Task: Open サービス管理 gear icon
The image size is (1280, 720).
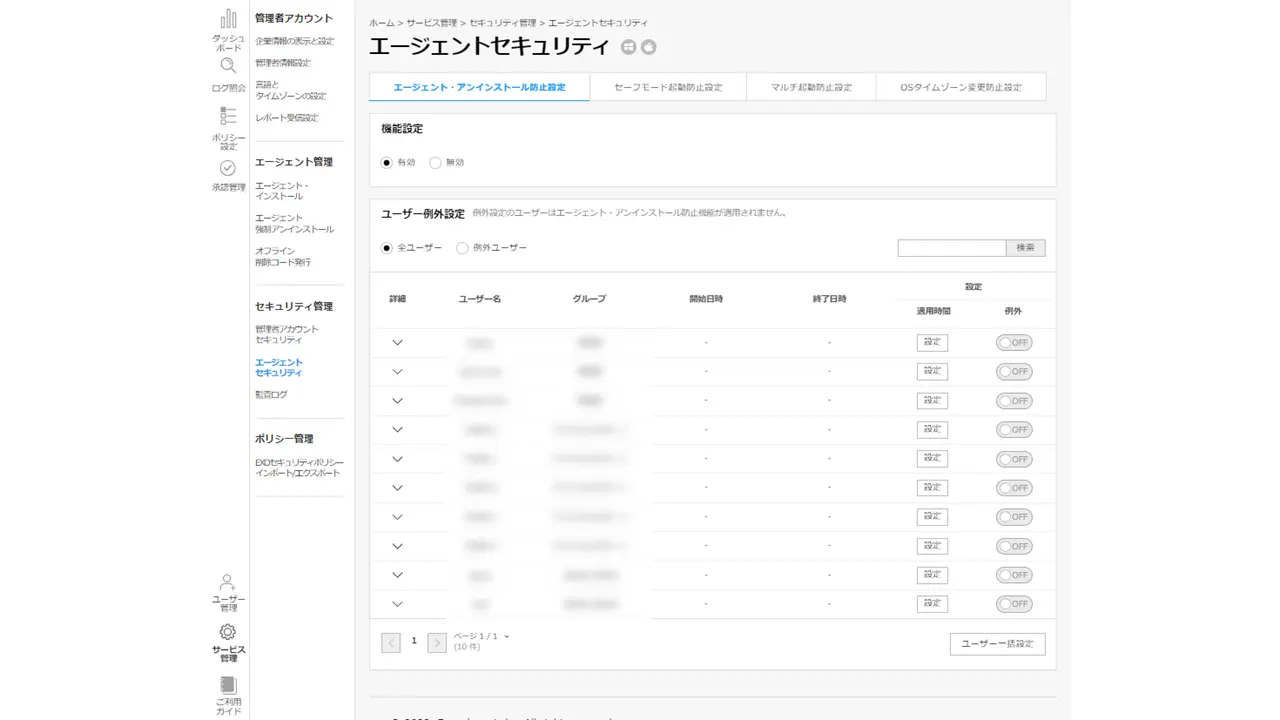Action: [228, 632]
